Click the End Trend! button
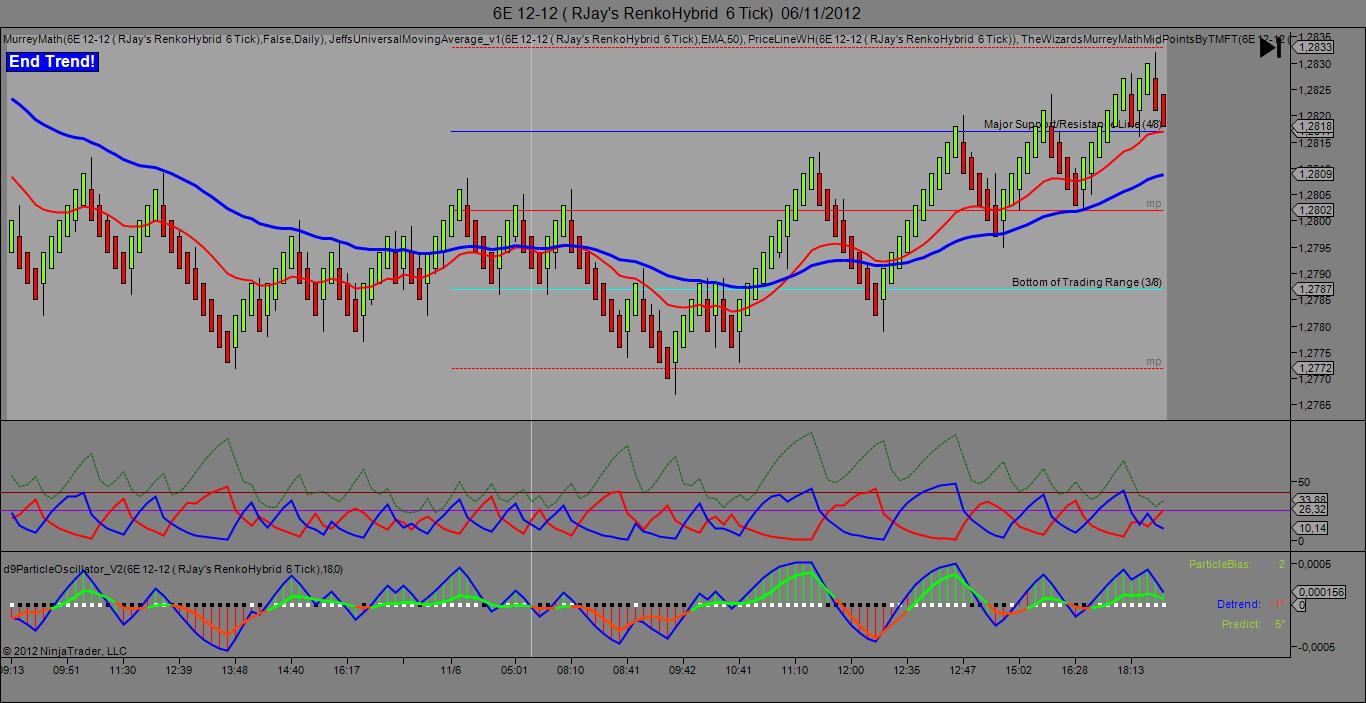The width and height of the screenshot is (1366, 703). point(53,62)
